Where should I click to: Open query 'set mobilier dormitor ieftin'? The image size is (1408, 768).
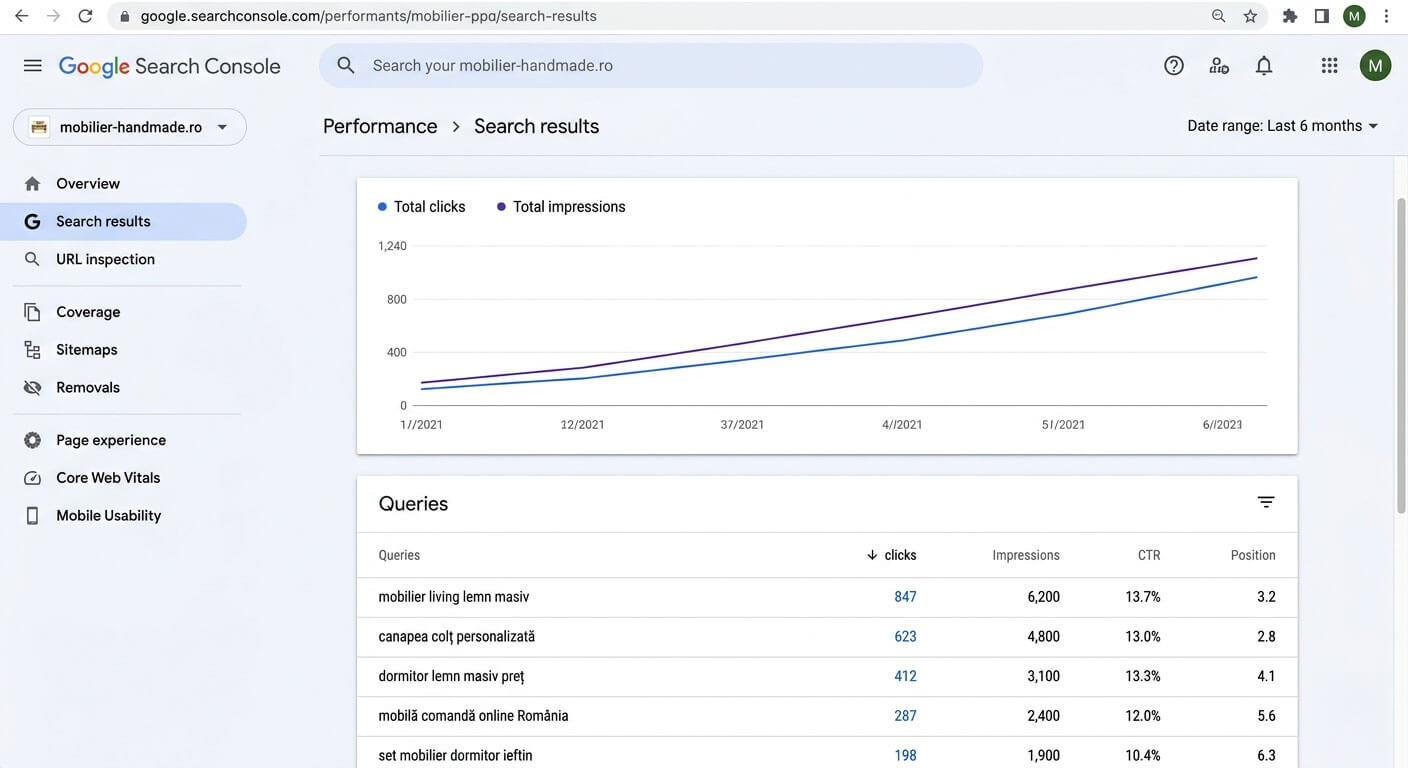pyautogui.click(x=455, y=756)
